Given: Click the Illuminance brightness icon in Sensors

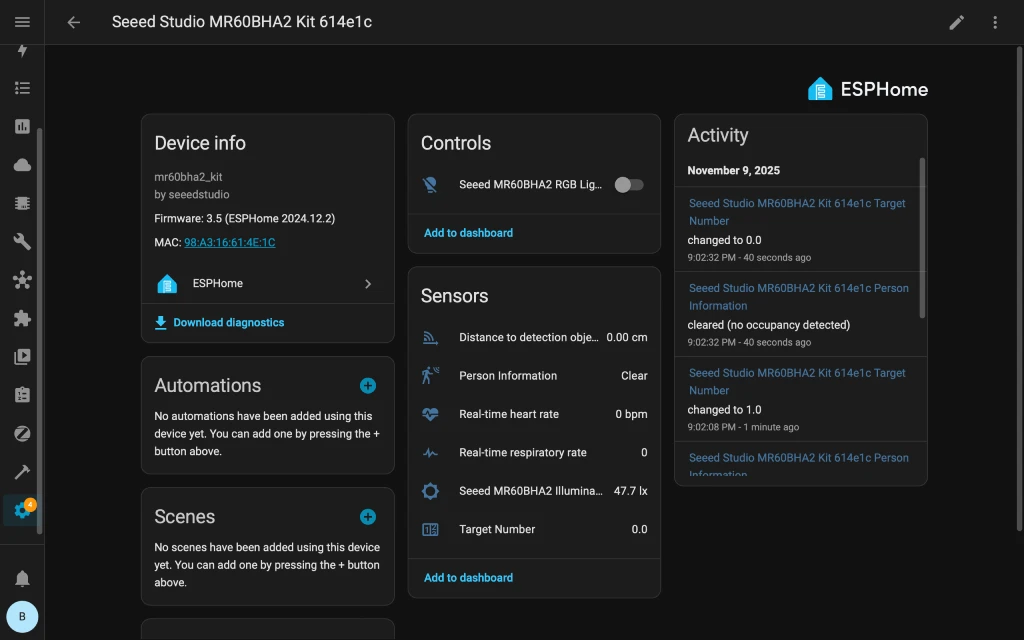Looking at the screenshot, I should click(430, 491).
